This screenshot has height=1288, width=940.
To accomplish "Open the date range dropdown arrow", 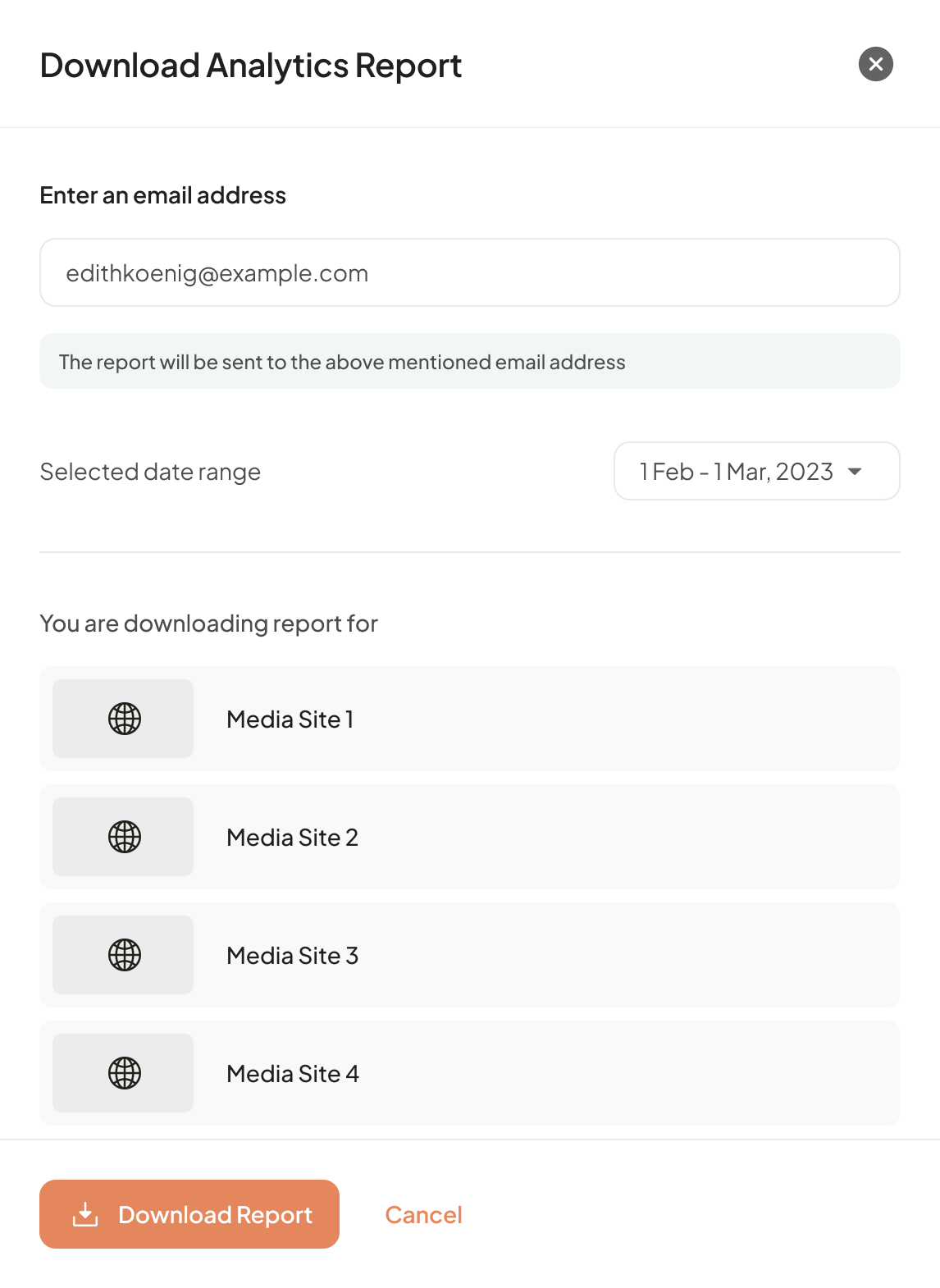I will point(855,472).
